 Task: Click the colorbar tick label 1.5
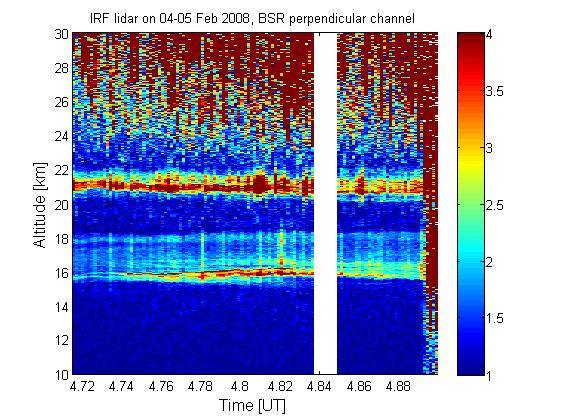tap(494, 318)
